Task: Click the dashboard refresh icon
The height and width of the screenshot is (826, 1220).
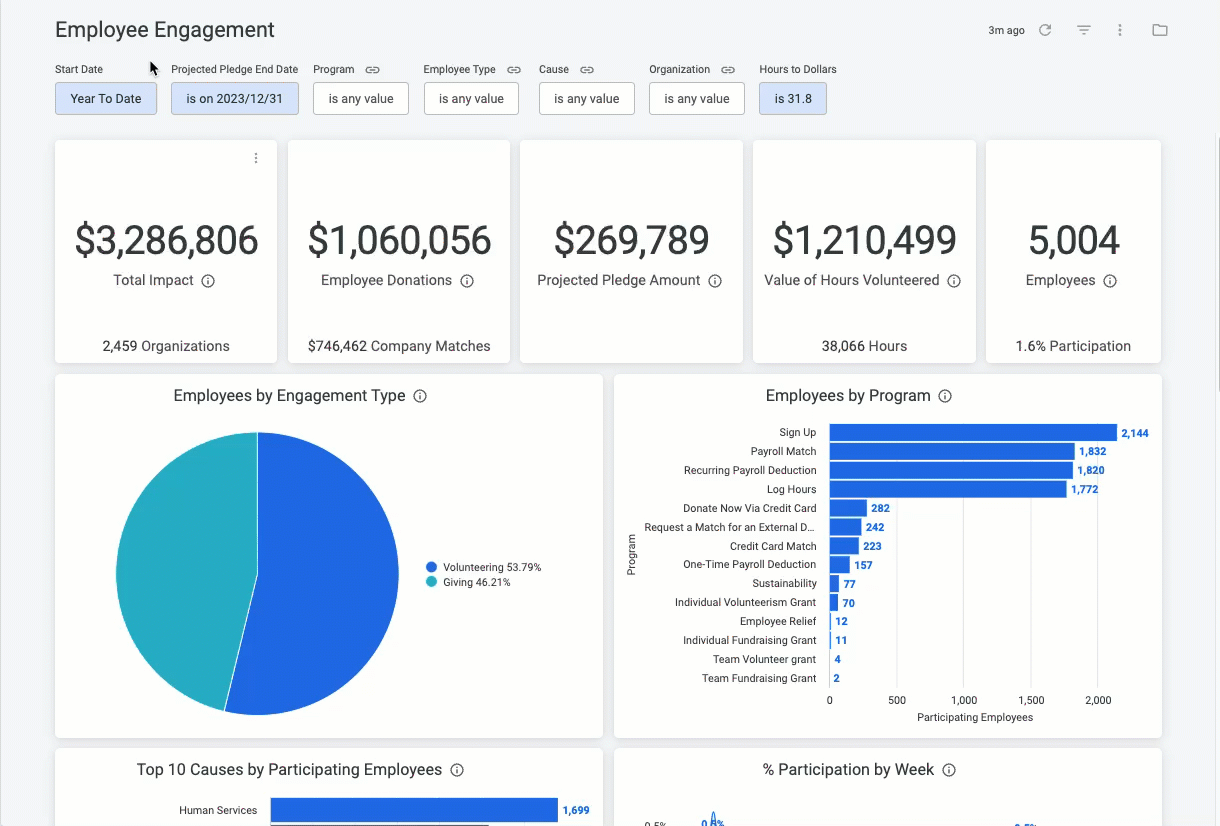Action: (x=1045, y=30)
